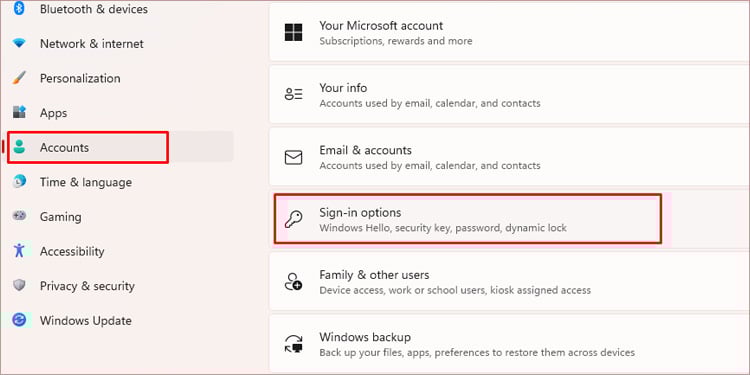Screen dimensions: 750x375
Task: Click the Accessibility figure icon
Action: point(19,251)
